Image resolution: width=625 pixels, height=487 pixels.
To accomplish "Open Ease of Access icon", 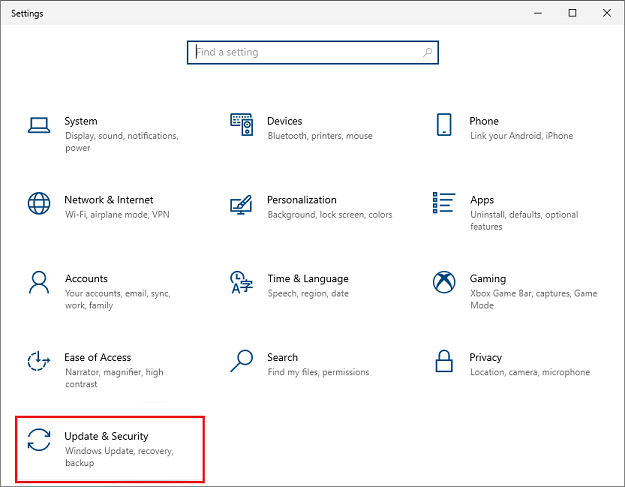I will (39, 361).
